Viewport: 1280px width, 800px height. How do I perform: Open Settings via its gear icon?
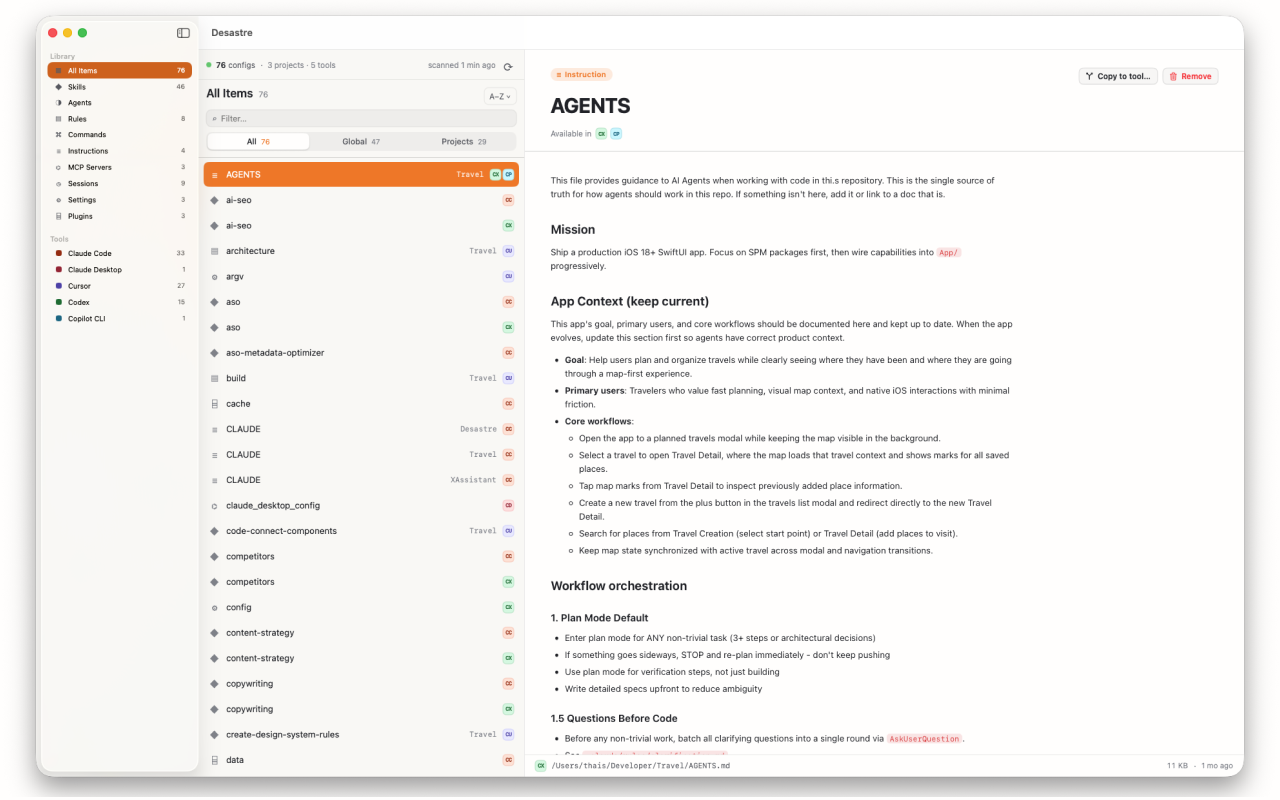coord(58,200)
